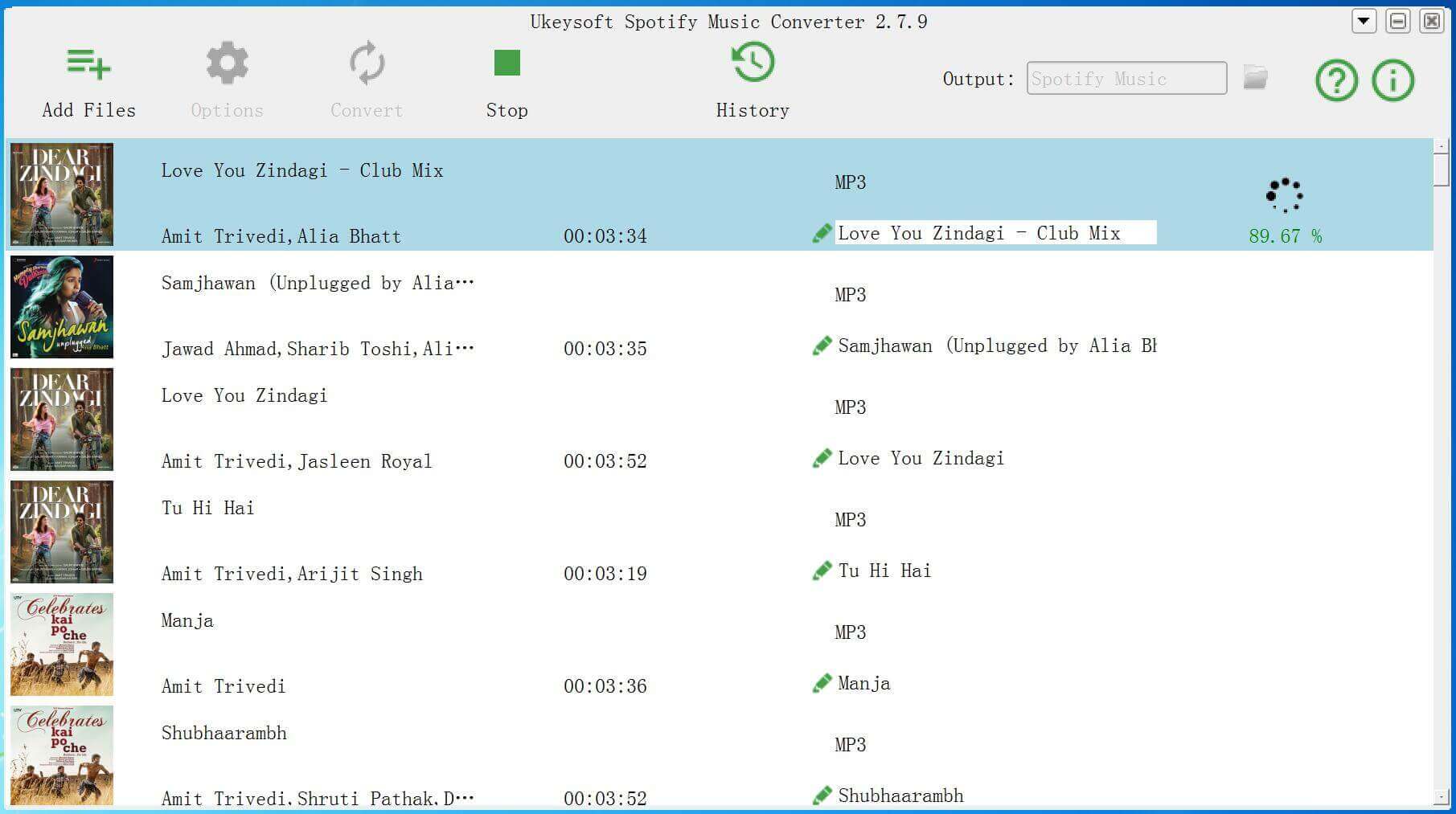Click duration 00:03:36
The width and height of the screenshot is (1456, 814).
(x=605, y=686)
